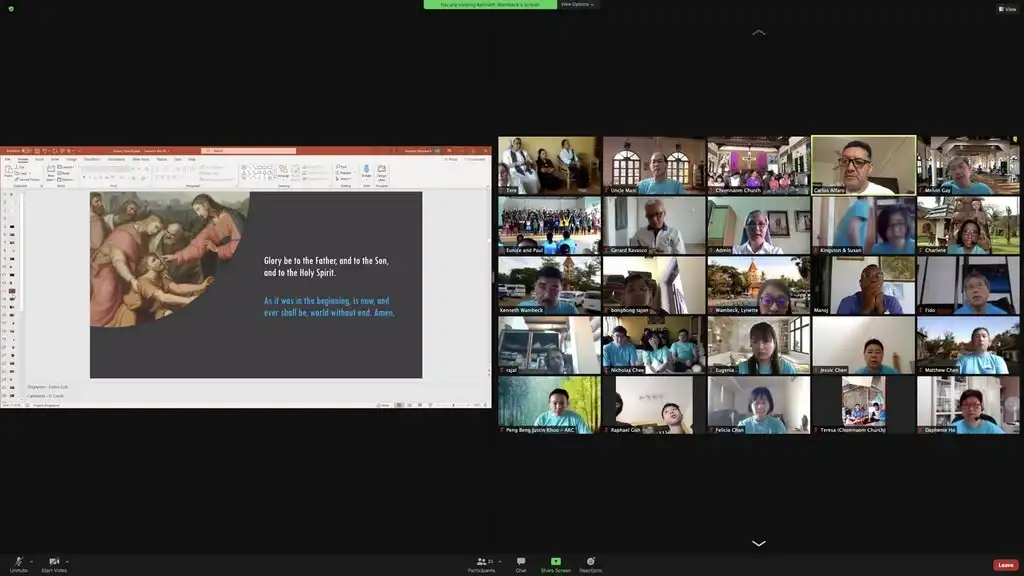Open the Home tab in PowerPoint

pyautogui.click(x=23, y=159)
